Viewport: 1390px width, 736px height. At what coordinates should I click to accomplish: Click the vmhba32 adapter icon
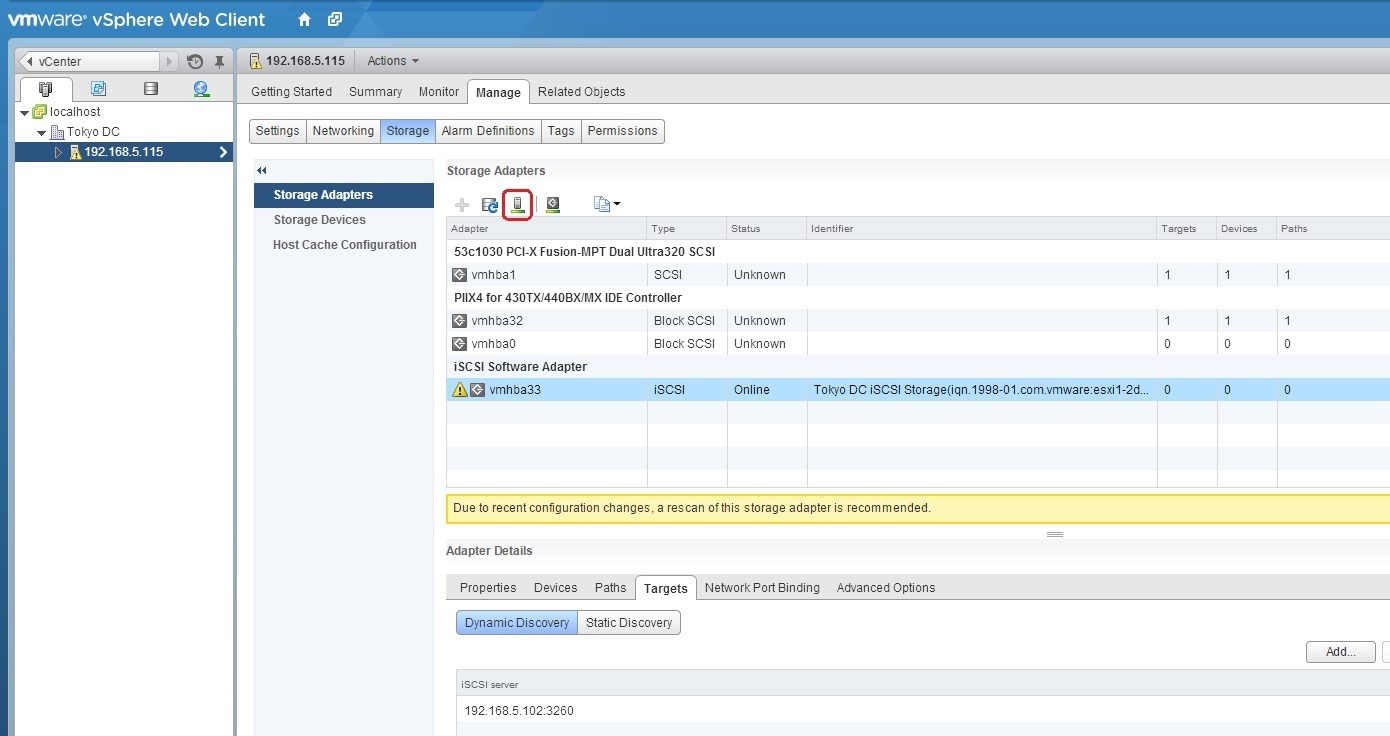click(460, 321)
